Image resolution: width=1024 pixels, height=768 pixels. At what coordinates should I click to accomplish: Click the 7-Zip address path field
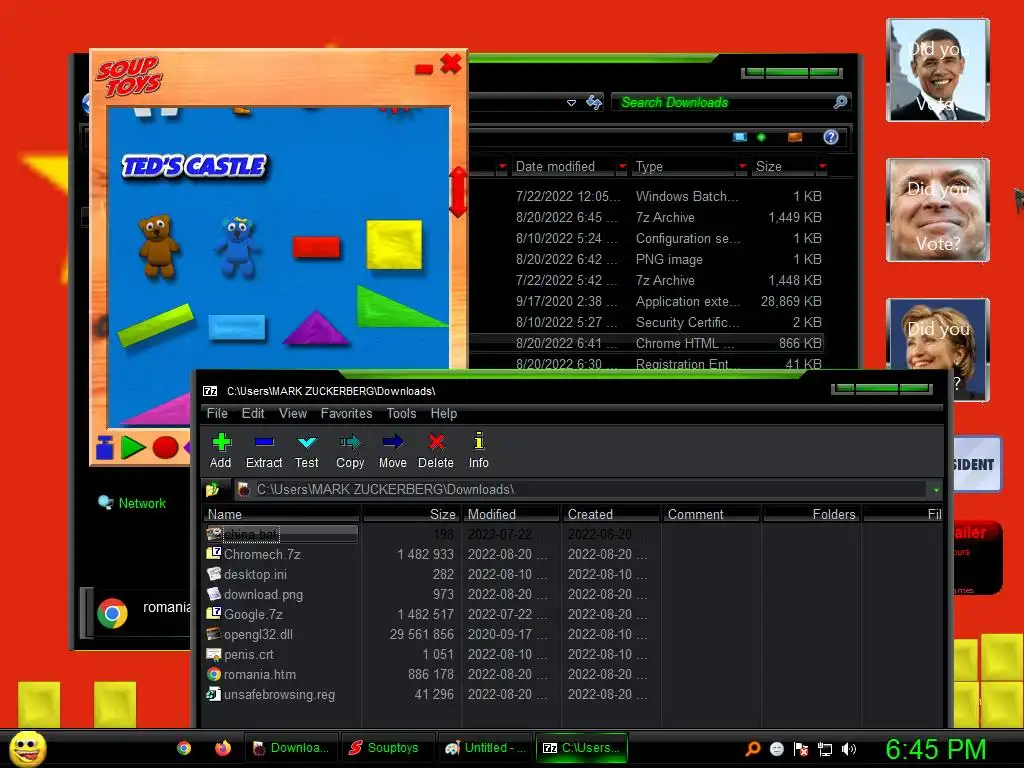tap(580, 490)
